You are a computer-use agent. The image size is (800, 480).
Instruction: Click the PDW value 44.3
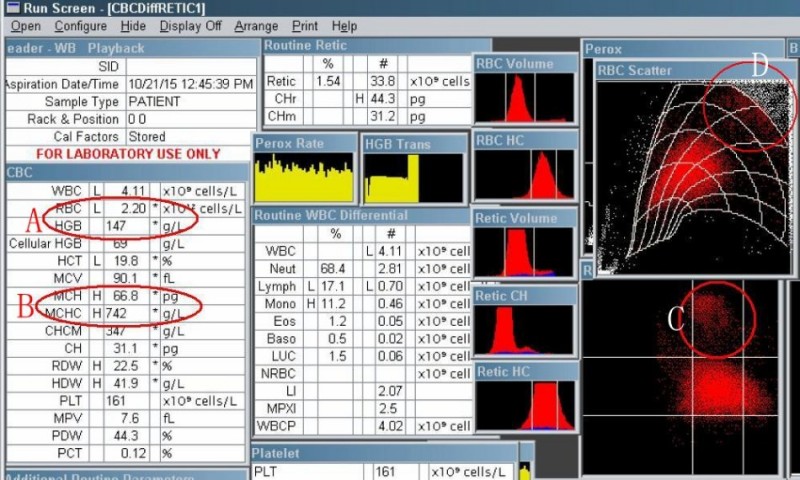[126, 436]
